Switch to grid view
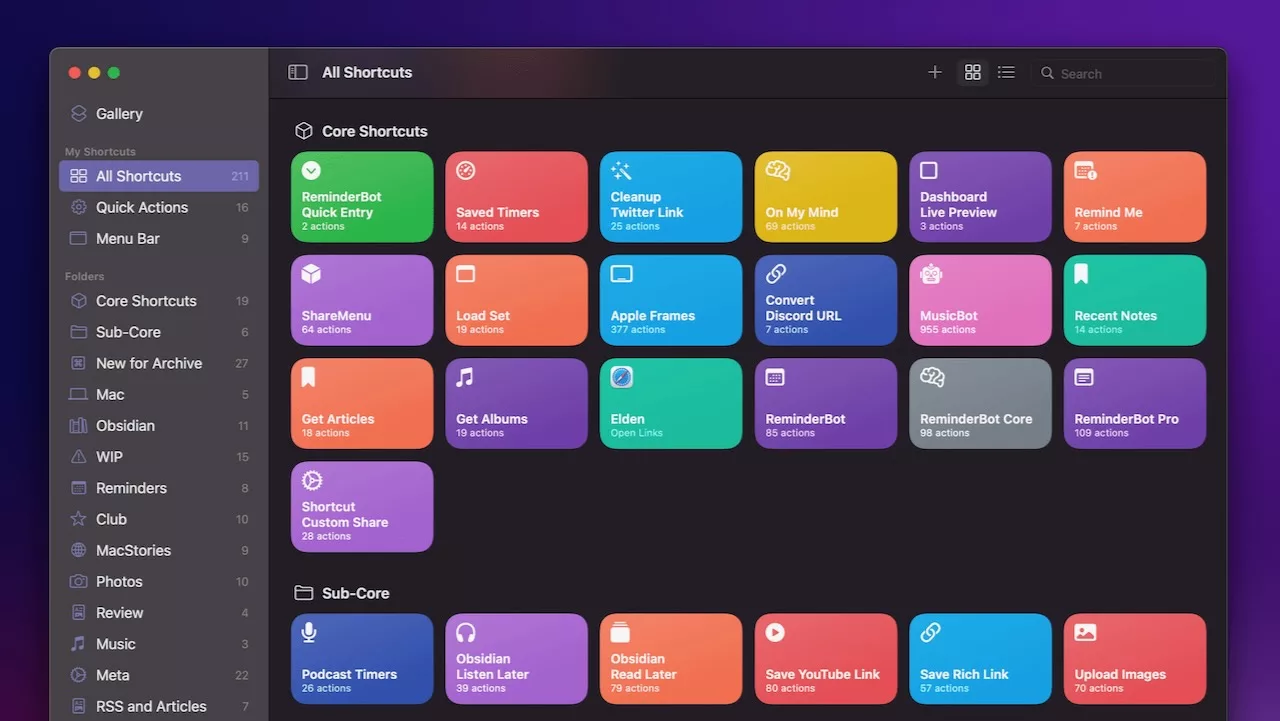This screenshot has height=721, width=1280. 973,72
